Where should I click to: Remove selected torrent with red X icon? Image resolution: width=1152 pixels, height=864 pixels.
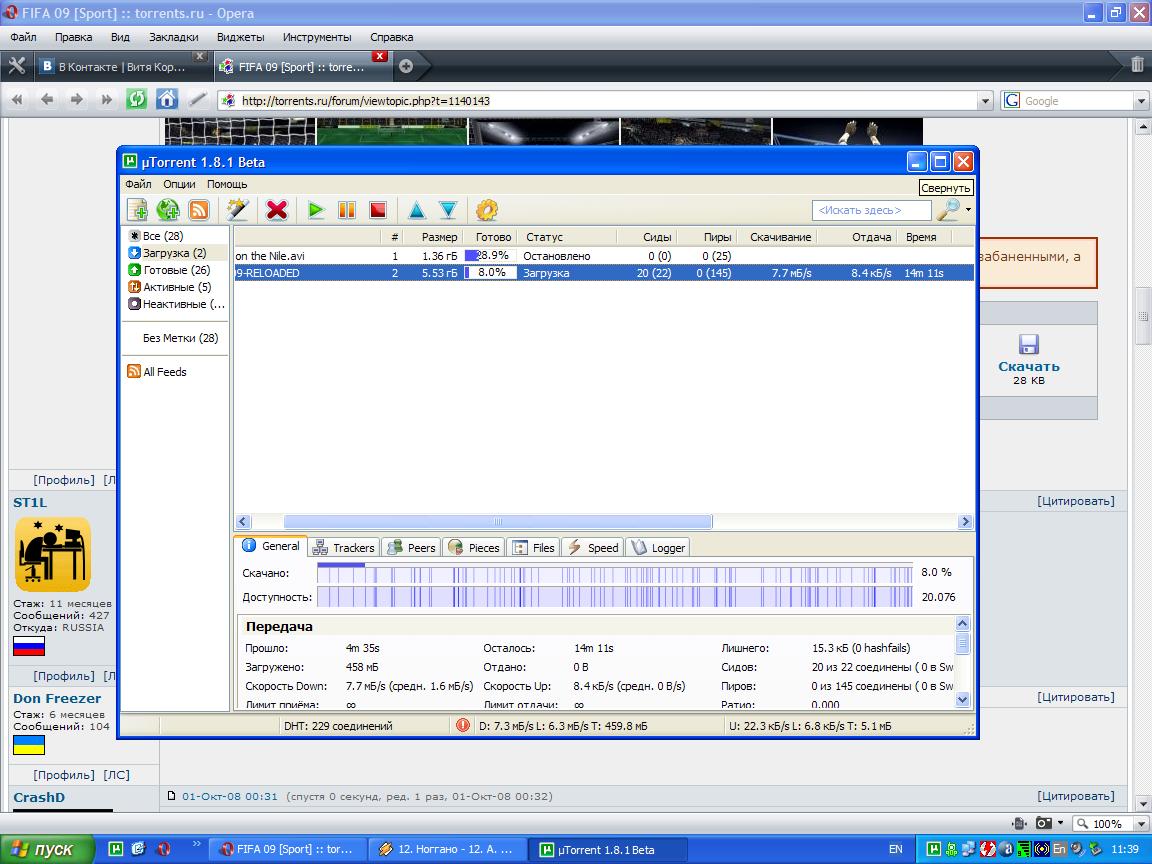click(x=277, y=210)
